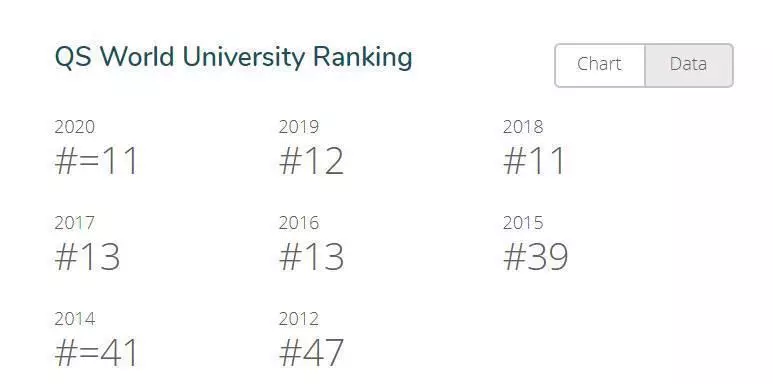Select the 2016 ranking #13
This screenshot has width=773, height=384.
(311, 257)
